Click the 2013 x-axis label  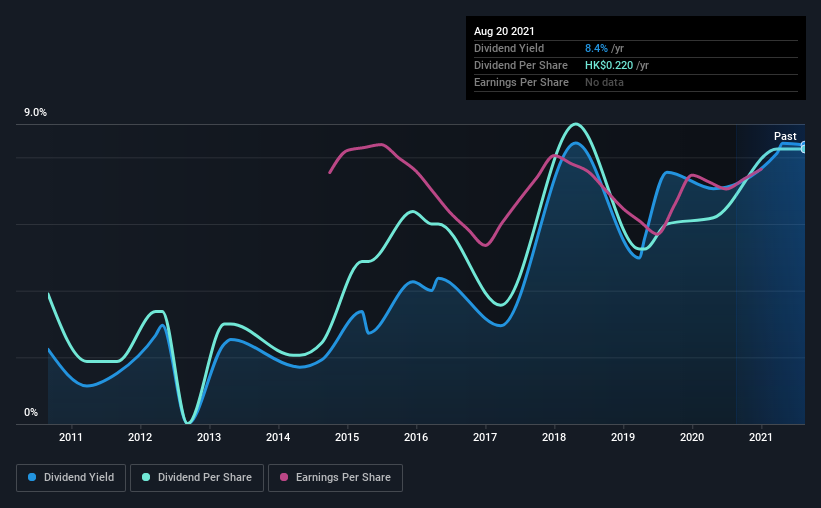(x=209, y=437)
